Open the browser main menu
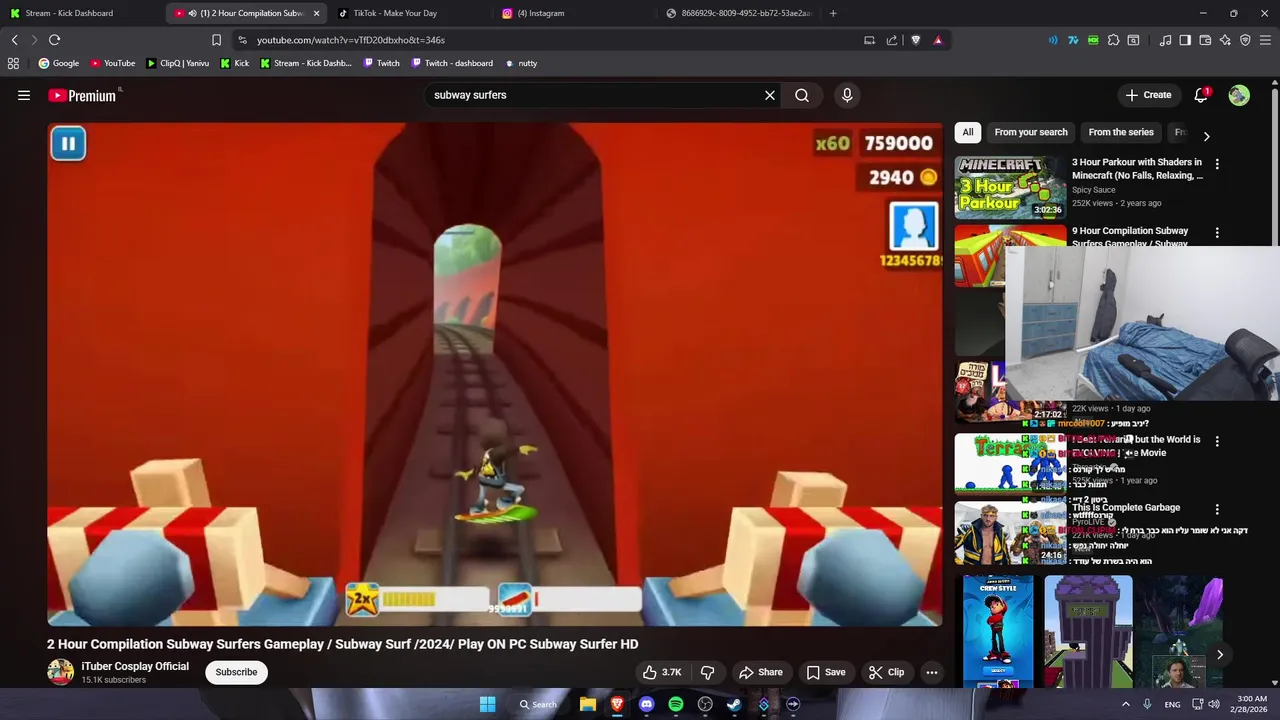 point(1266,40)
